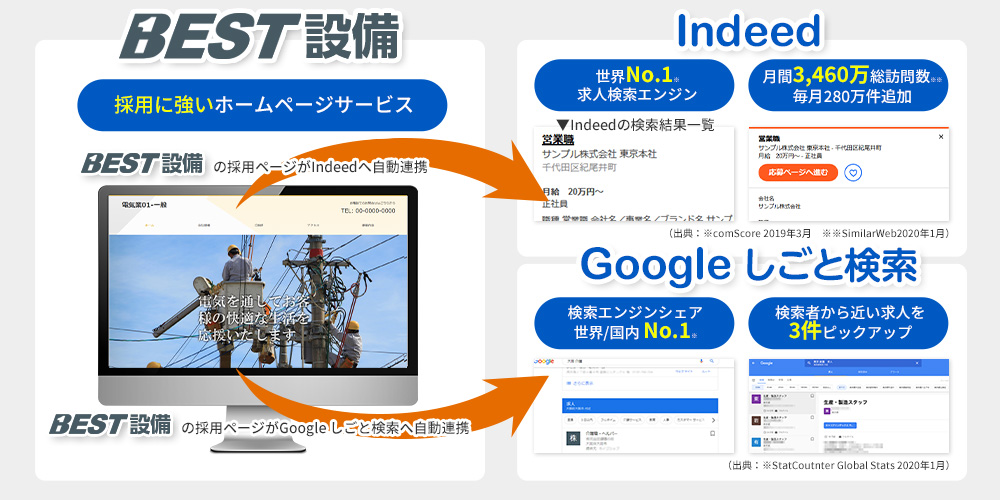Viewport: 1000px width, 500px height.
Task: Click the 月間3,460万総訪問数 badge
Action: pos(848,85)
